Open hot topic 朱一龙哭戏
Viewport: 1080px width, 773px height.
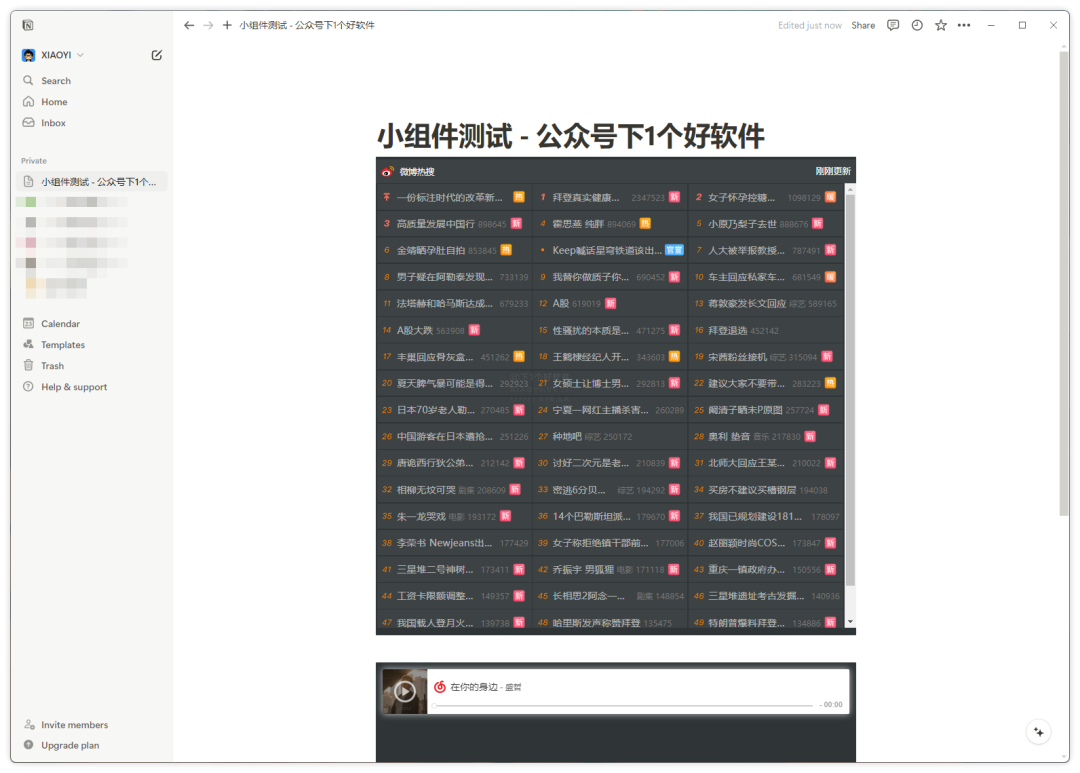(x=421, y=517)
